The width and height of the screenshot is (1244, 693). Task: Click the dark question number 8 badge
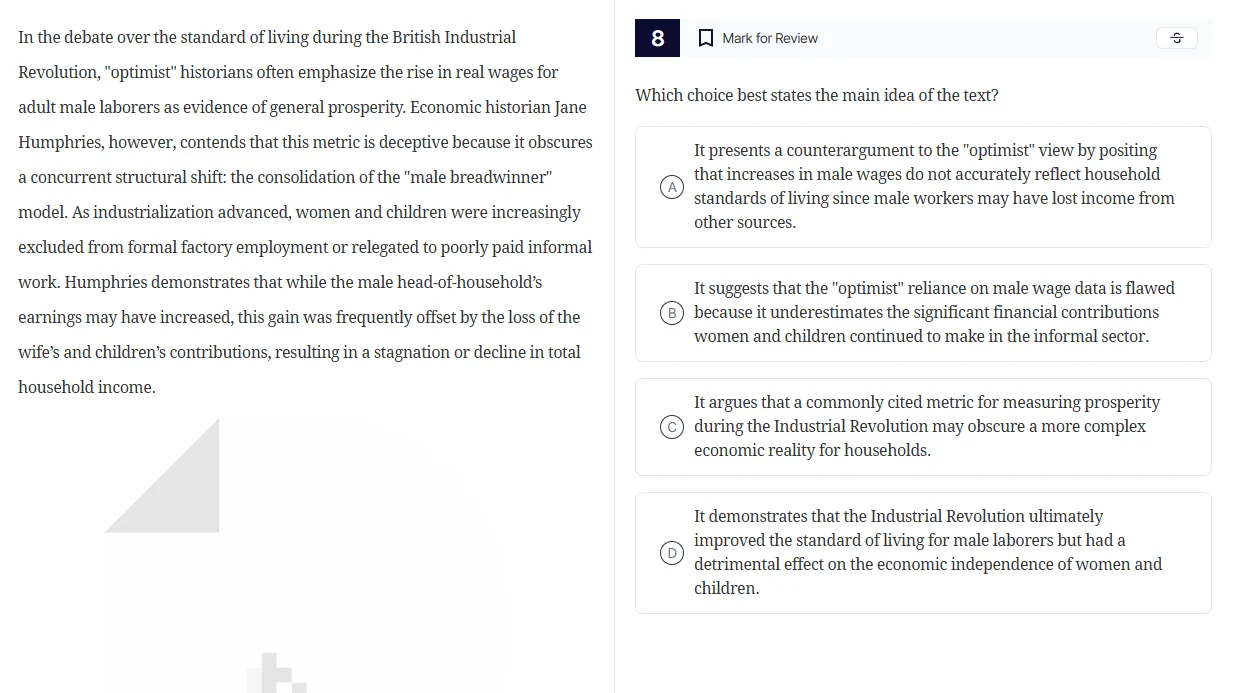(656, 37)
